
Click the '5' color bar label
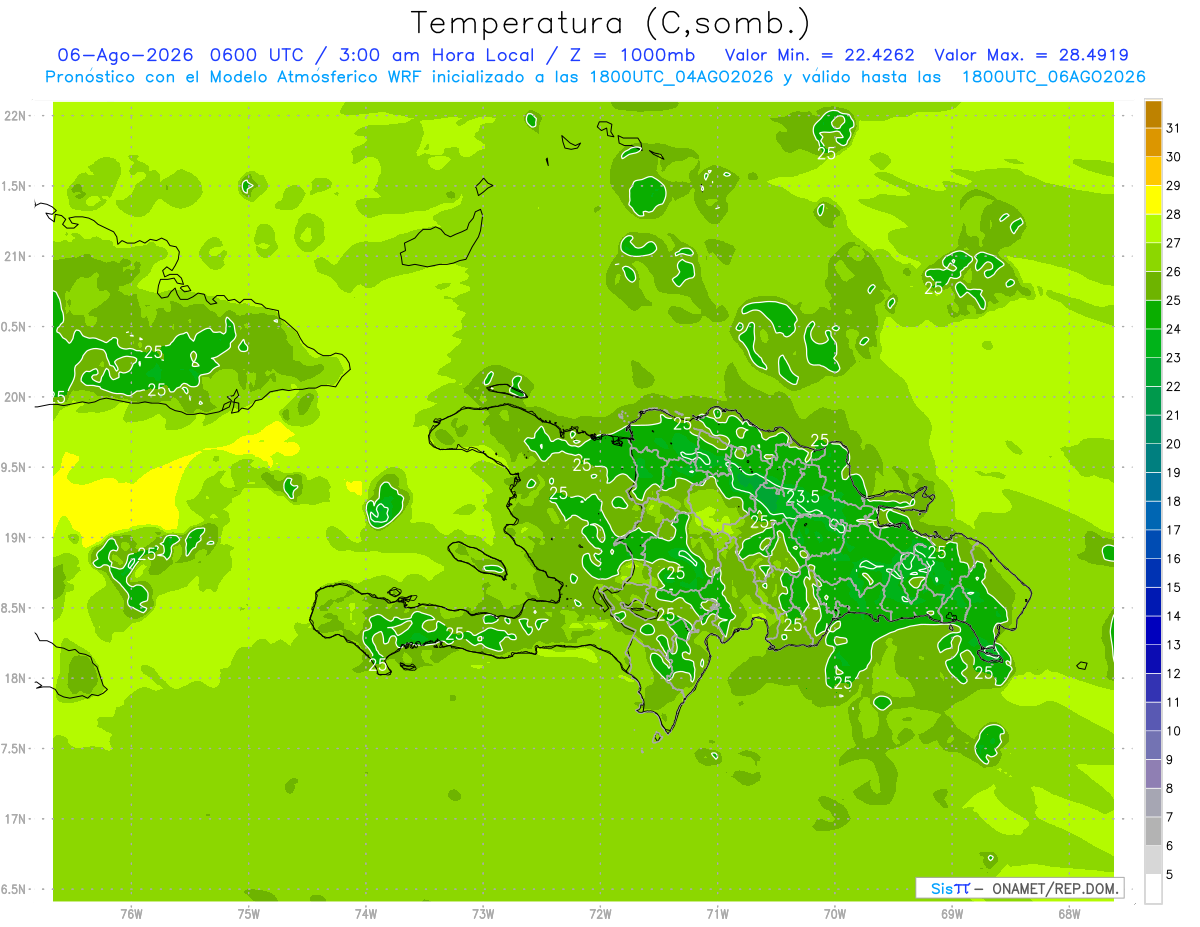pyautogui.click(x=1170, y=874)
